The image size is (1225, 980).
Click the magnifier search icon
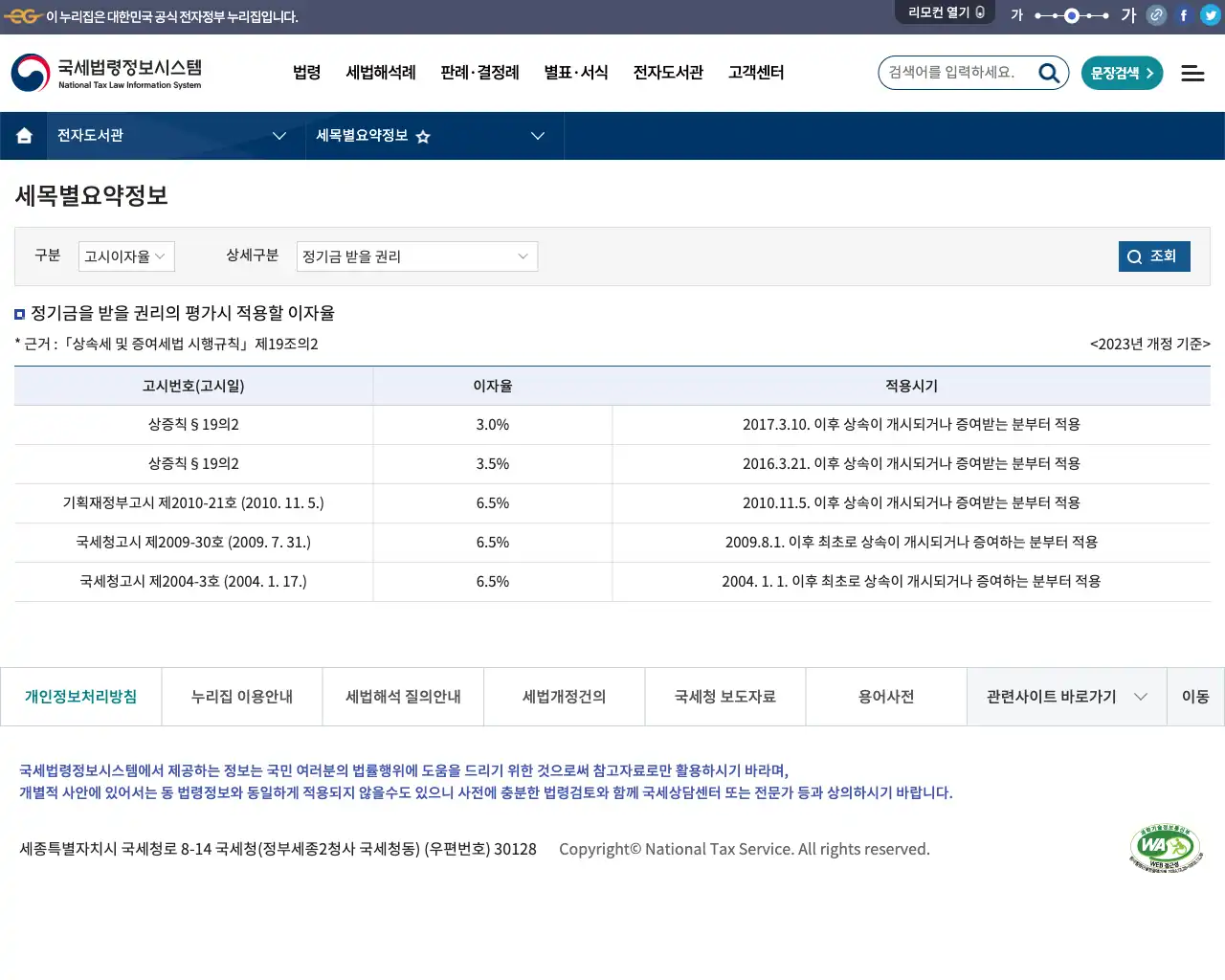coord(1049,73)
